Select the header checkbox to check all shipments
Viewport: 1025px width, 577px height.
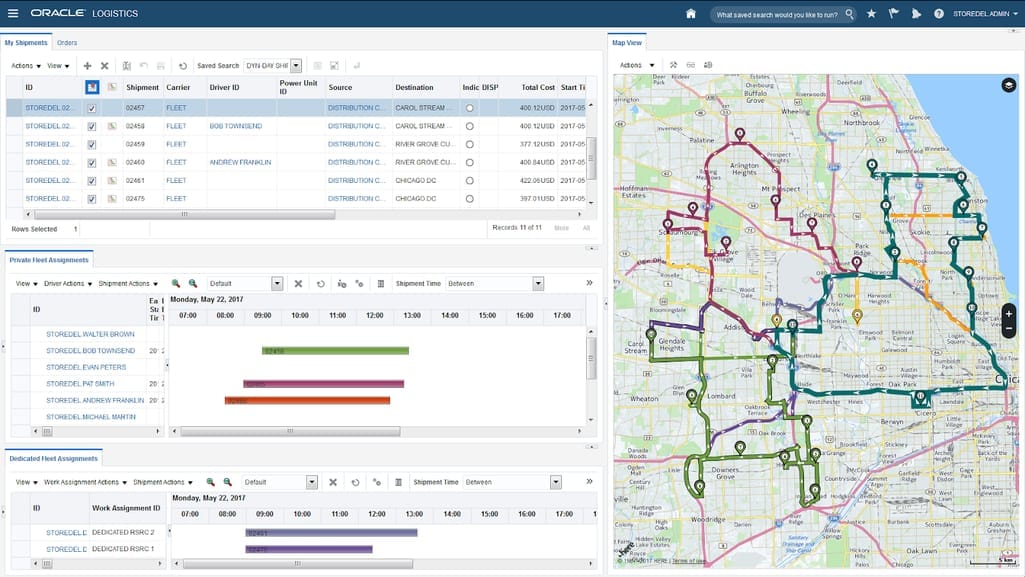pos(92,87)
